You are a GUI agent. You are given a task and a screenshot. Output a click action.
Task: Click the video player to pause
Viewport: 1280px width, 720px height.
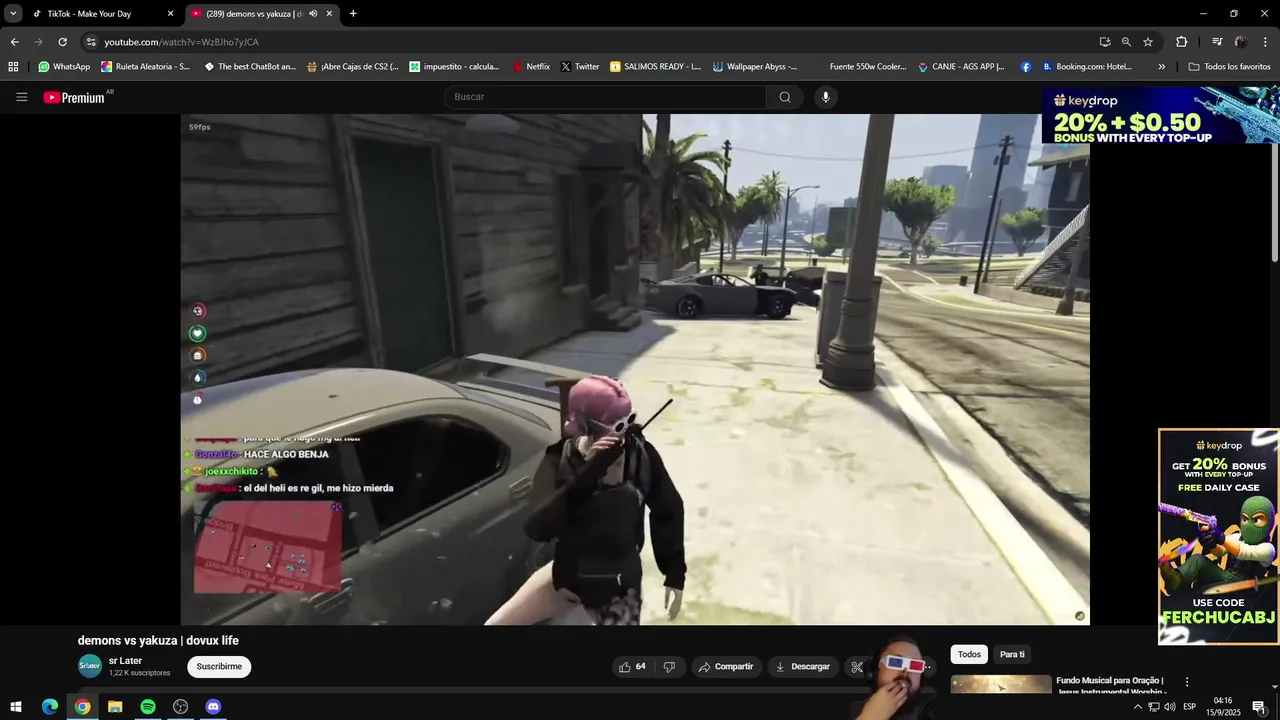[x=635, y=369]
